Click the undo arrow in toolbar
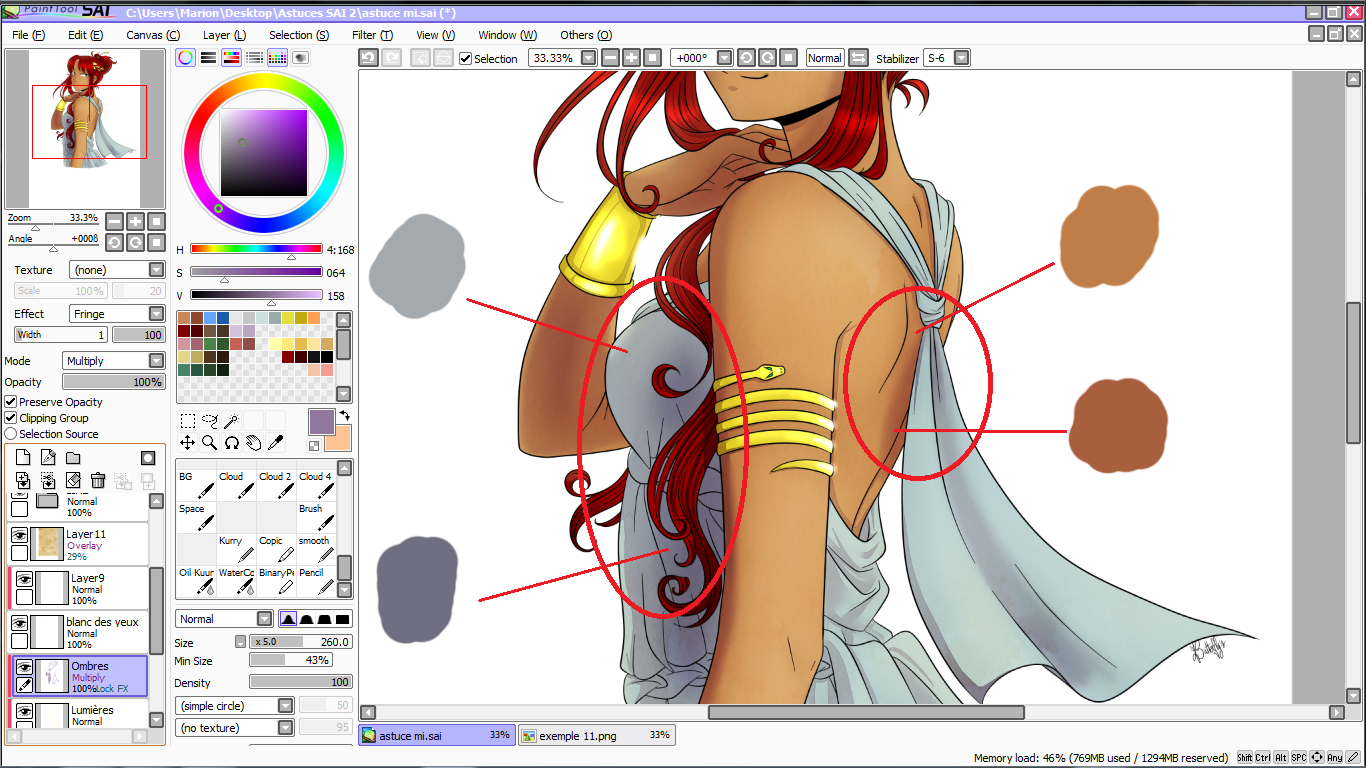 pos(368,58)
